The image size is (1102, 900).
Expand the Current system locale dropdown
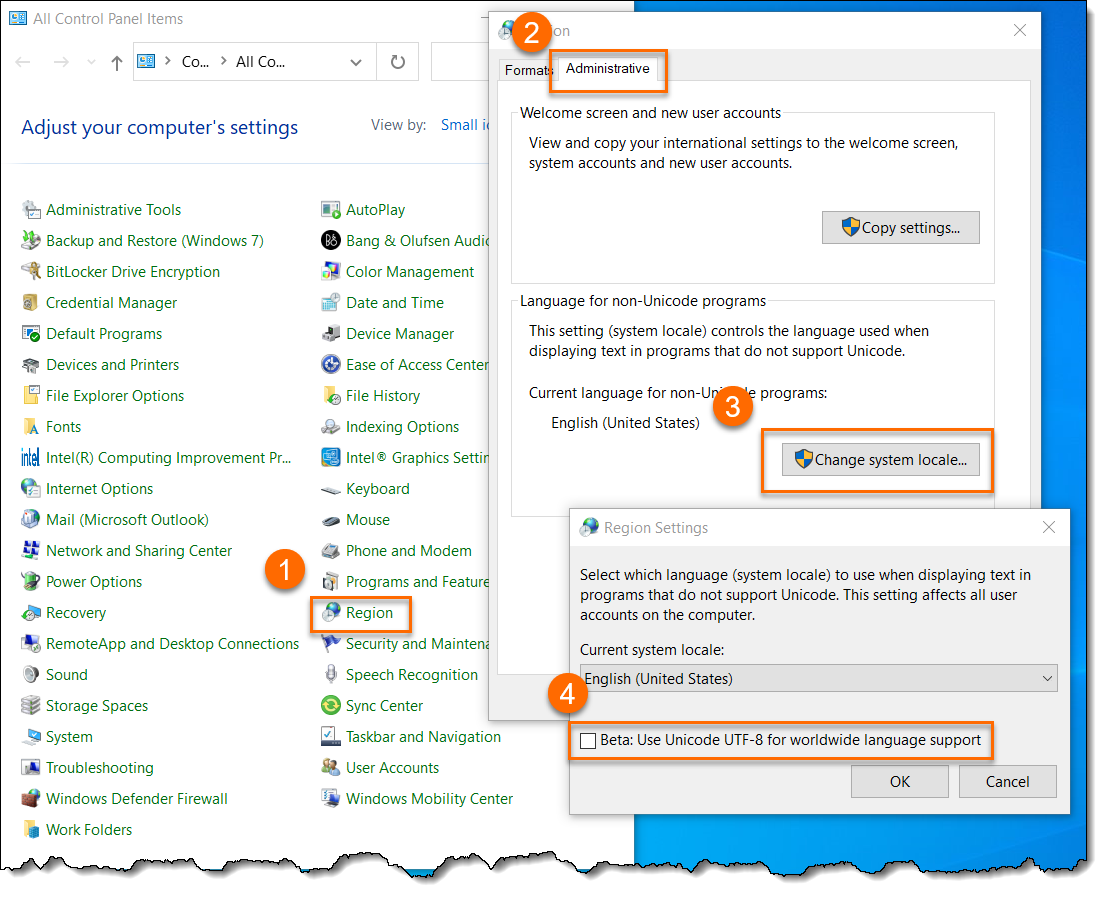pyautogui.click(x=818, y=679)
